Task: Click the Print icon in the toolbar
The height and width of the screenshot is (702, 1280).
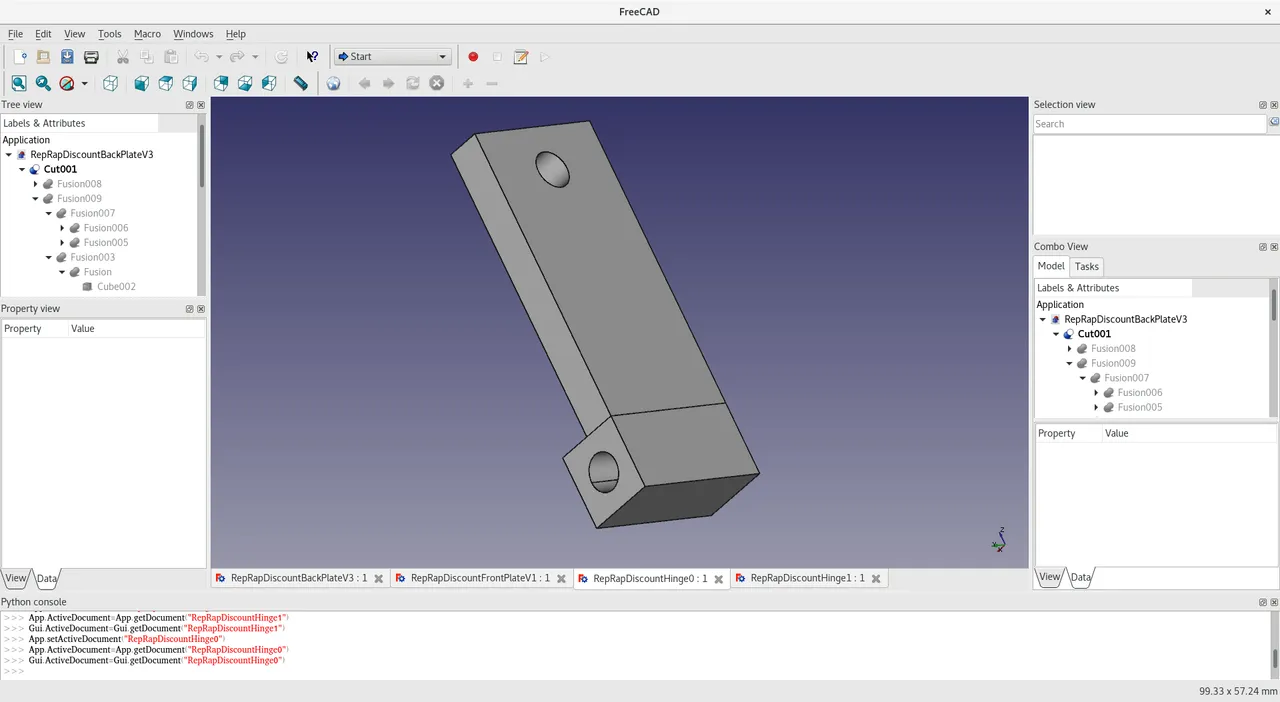Action: pyautogui.click(x=91, y=57)
